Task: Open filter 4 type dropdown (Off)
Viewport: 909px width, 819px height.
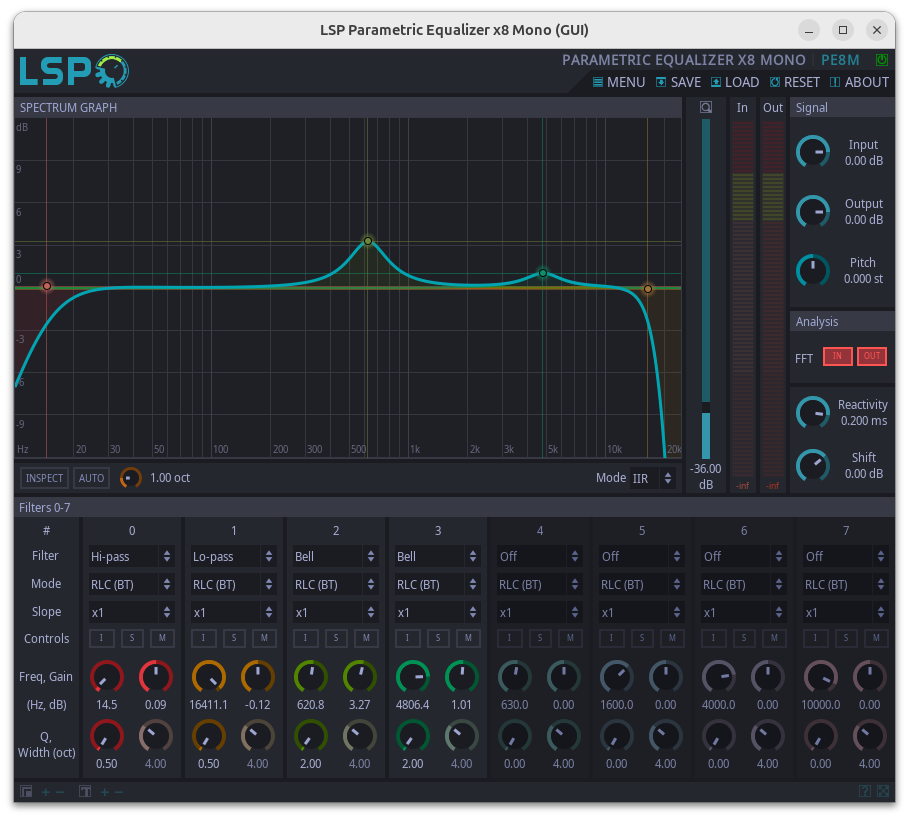Action: click(x=539, y=556)
